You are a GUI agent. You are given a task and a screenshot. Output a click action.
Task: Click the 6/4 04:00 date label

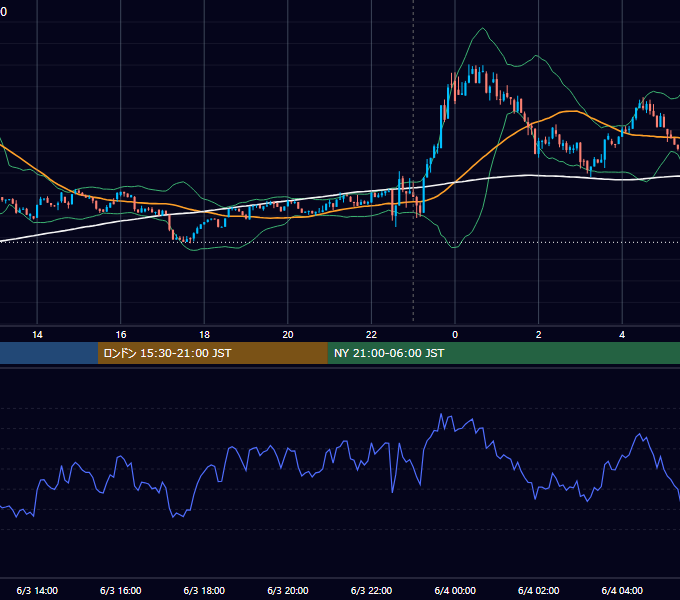[x=622, y=590]
